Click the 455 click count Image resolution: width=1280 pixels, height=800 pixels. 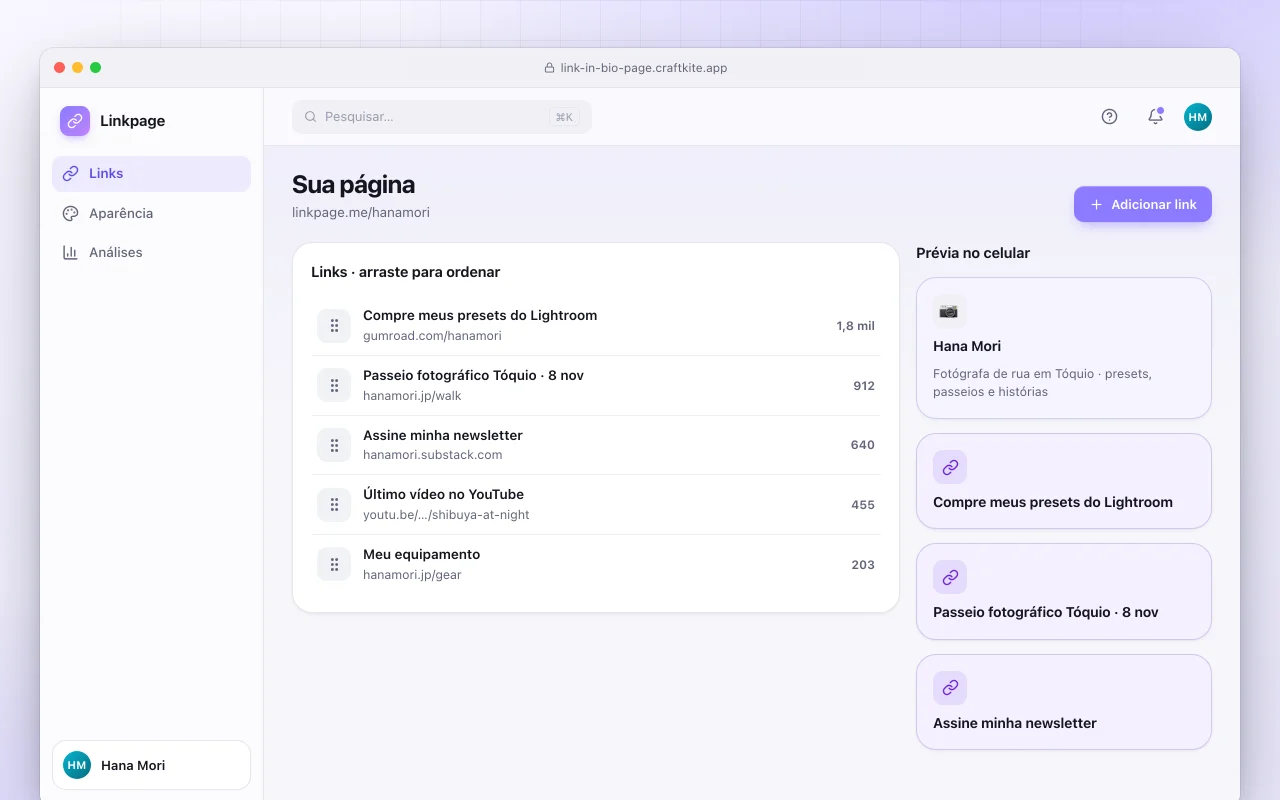pyautogui.click(x=863, y=505)
